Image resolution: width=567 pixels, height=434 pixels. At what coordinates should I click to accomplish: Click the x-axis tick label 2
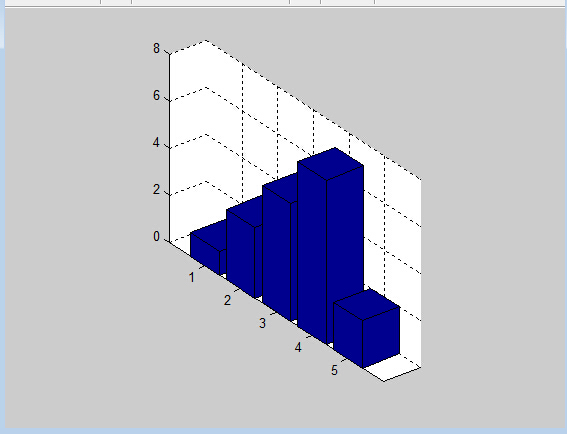(227, 301)
